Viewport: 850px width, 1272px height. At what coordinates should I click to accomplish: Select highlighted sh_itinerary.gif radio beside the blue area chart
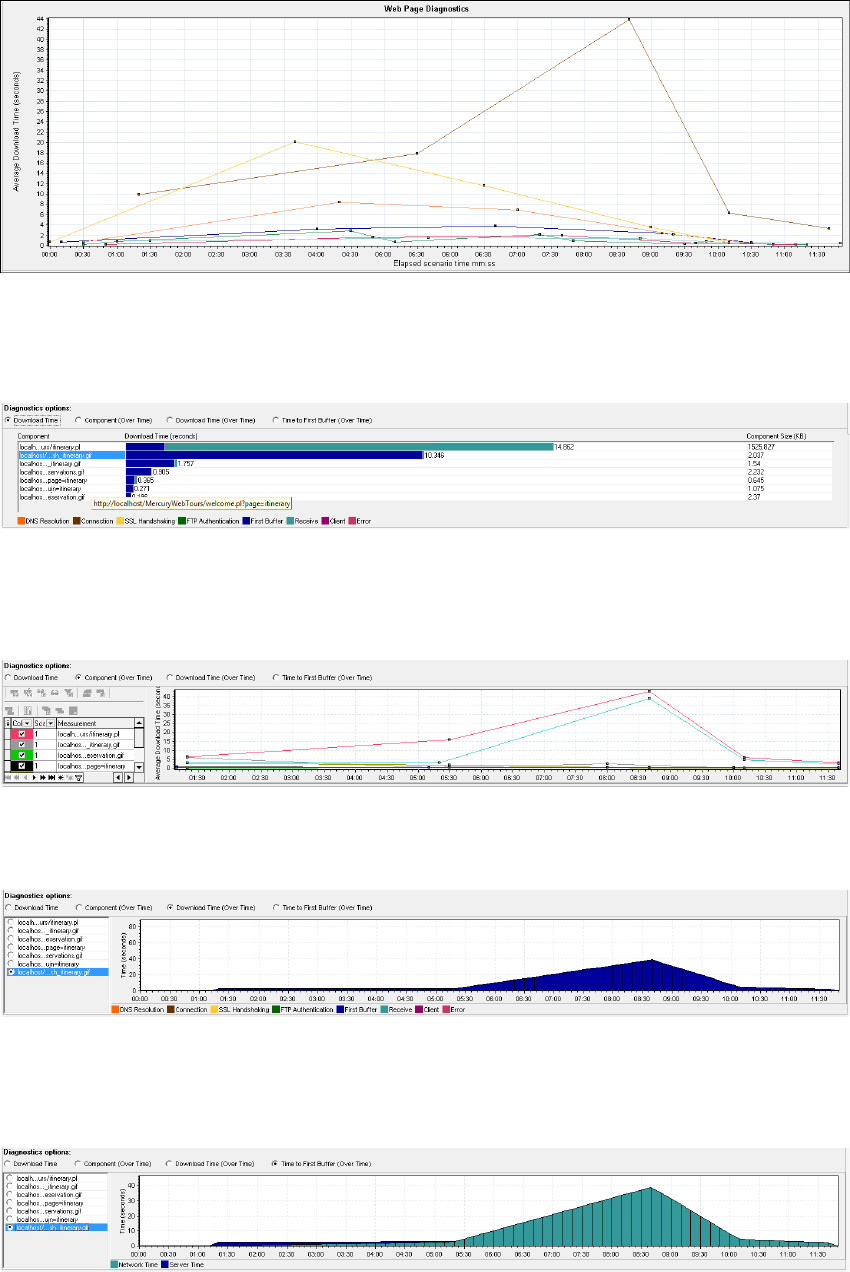(11, 971)
